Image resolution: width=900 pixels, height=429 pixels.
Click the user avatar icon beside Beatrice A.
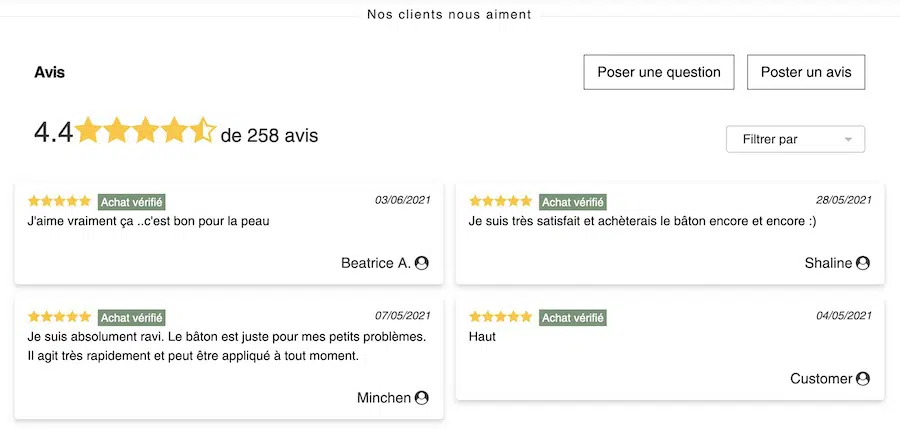(x=421, y=263)
